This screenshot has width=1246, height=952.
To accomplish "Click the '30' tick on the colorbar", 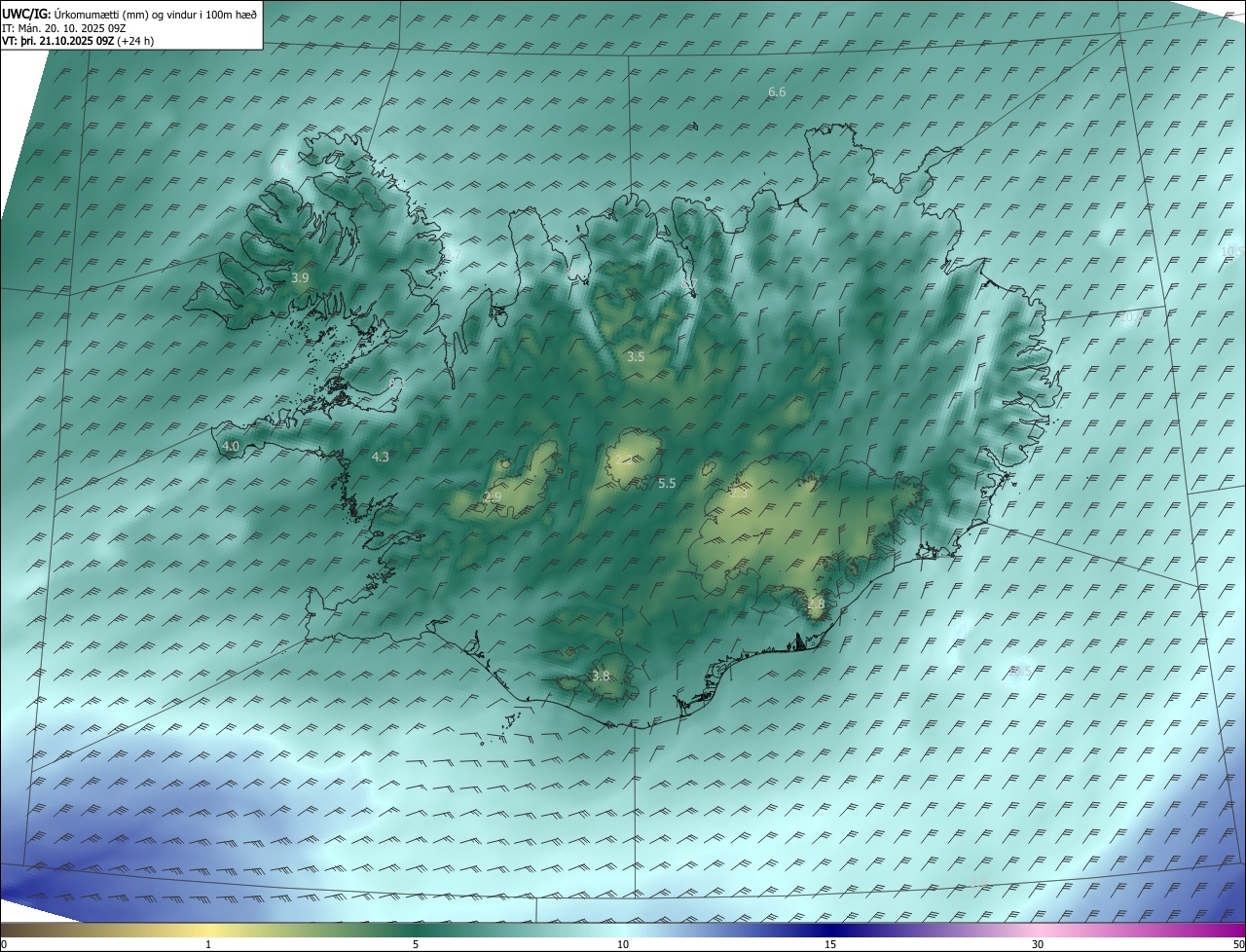I will [1038, 944].
